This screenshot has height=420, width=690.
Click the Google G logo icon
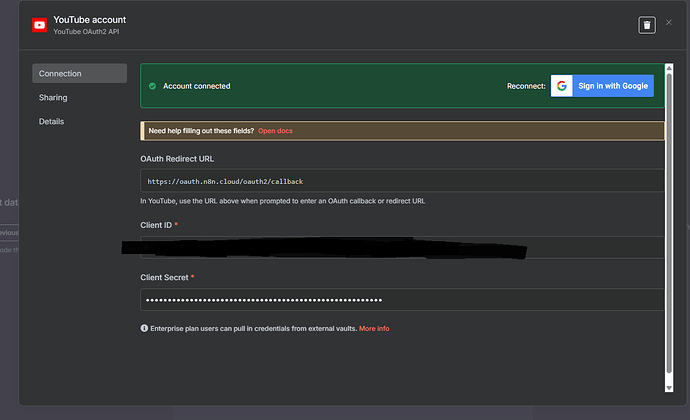562,86
